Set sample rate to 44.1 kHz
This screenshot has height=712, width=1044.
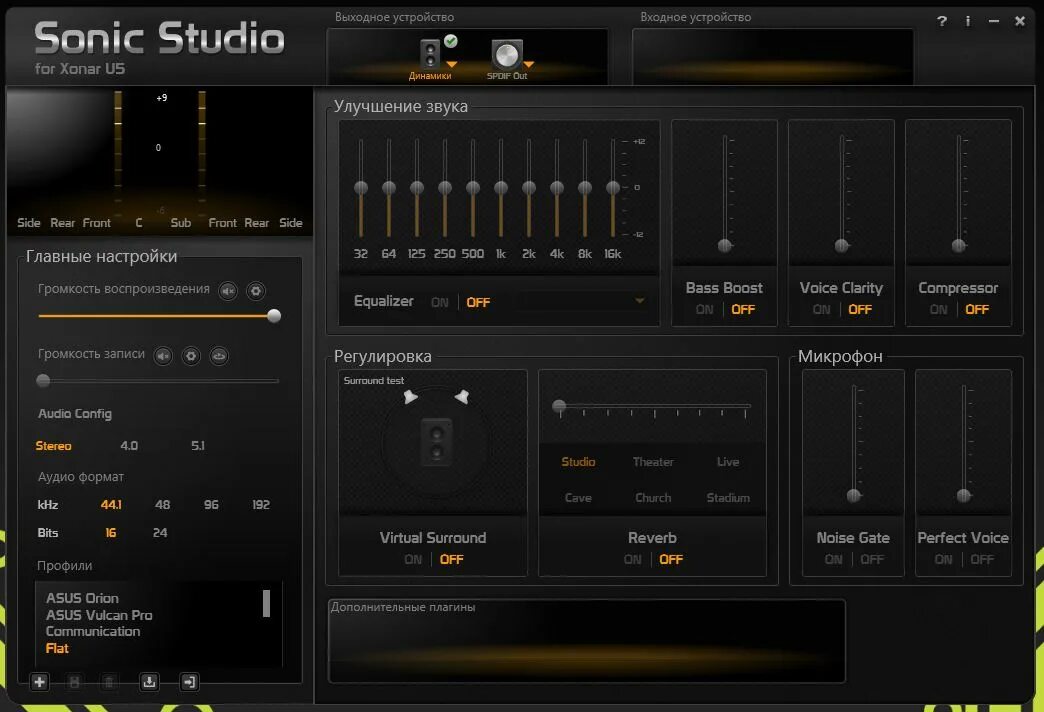111,505
